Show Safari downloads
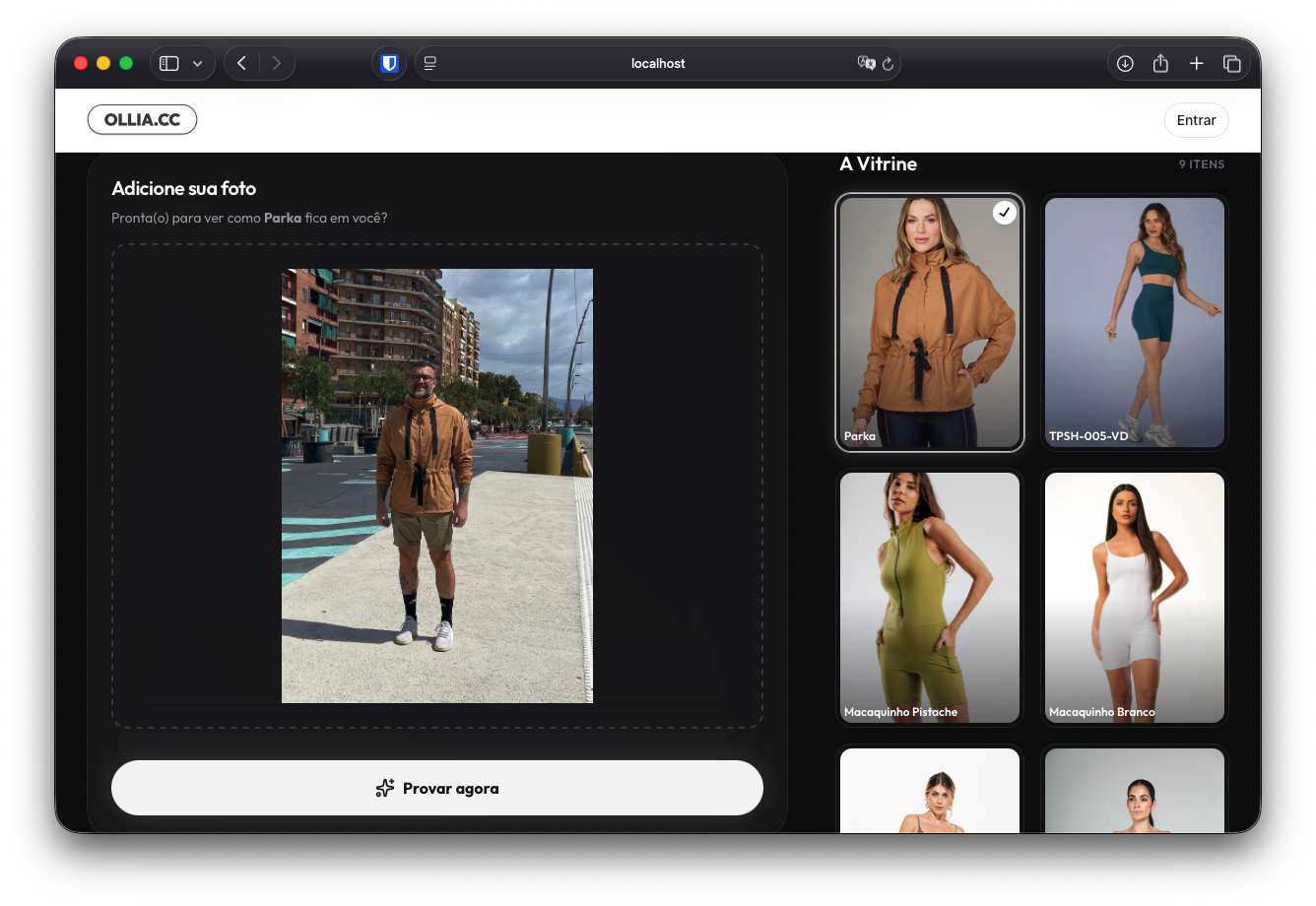Image resolution: width=1316 pixels, height=906 pixels. pos(1125,63)
